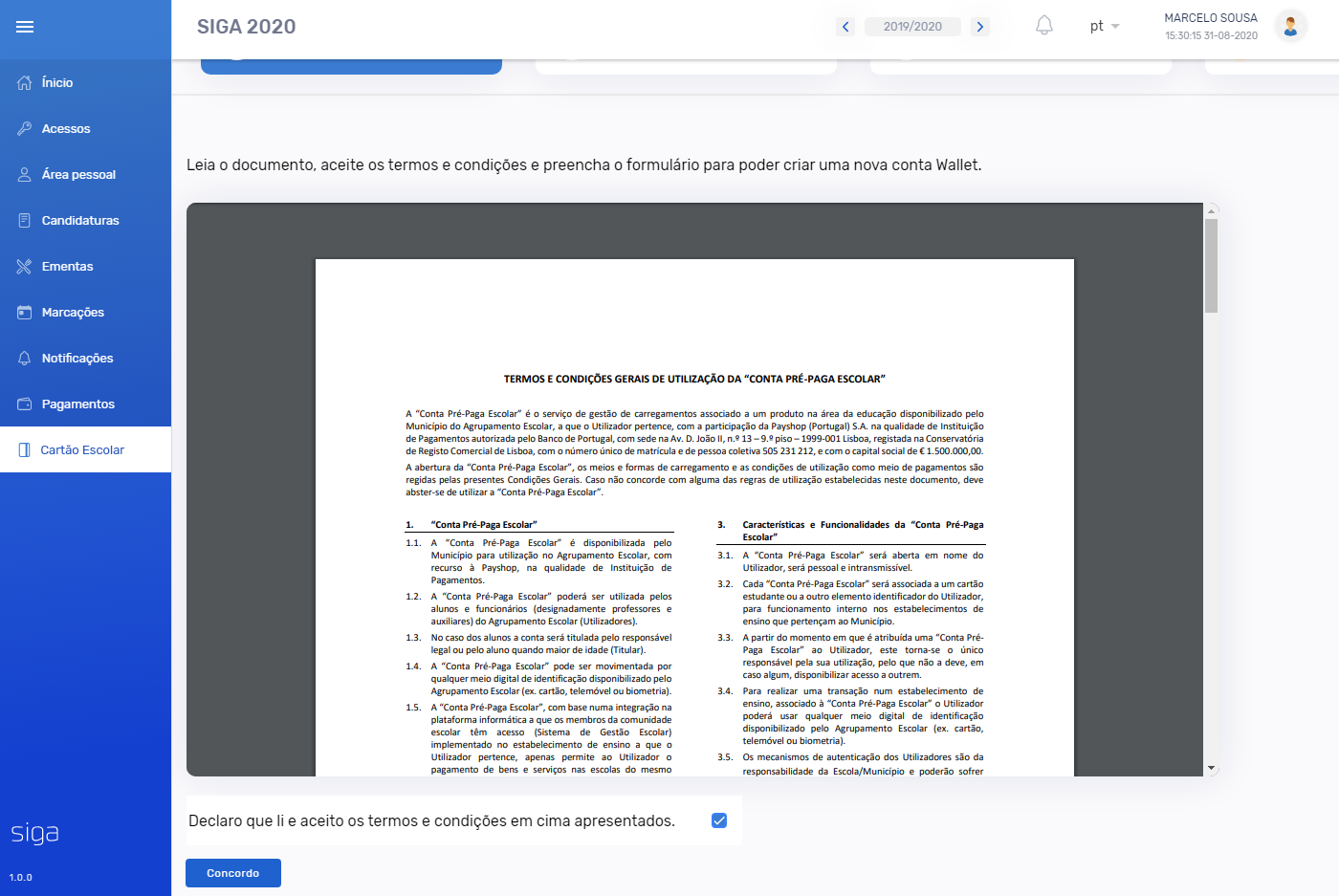Click the Início home icon

(25, 83)
